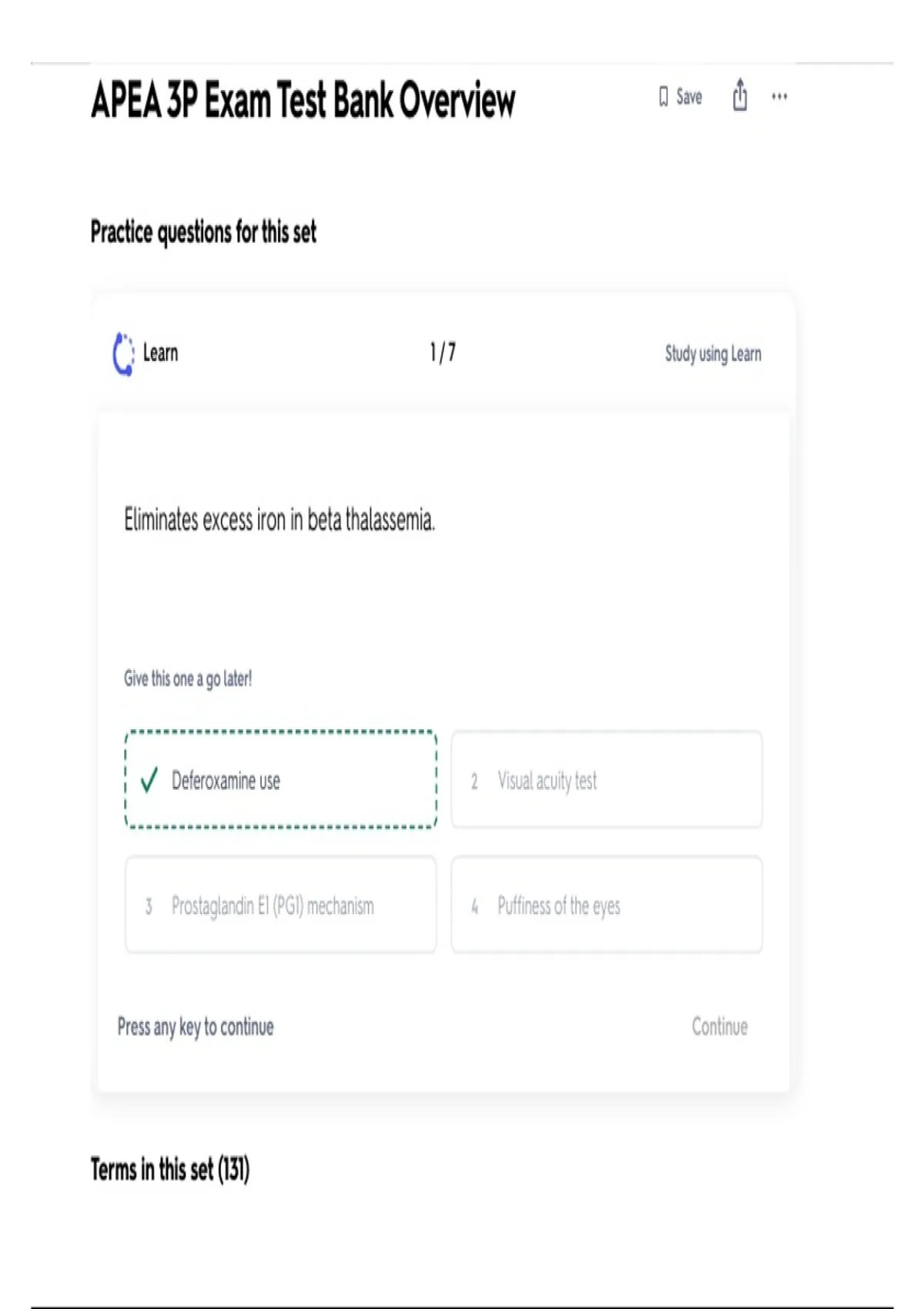Click the 'APEA 3P Exam Test Bank Overview' title
Image resolution: width=924 pixels, height=1309 pixels.
tap(303, 100)
